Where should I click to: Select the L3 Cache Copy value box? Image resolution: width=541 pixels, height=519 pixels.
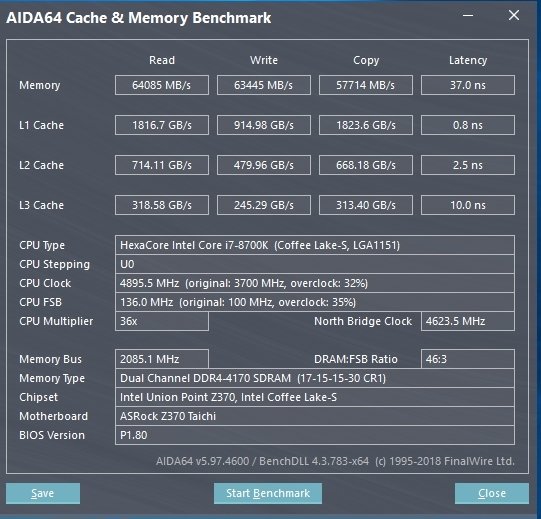coord(366,205)
